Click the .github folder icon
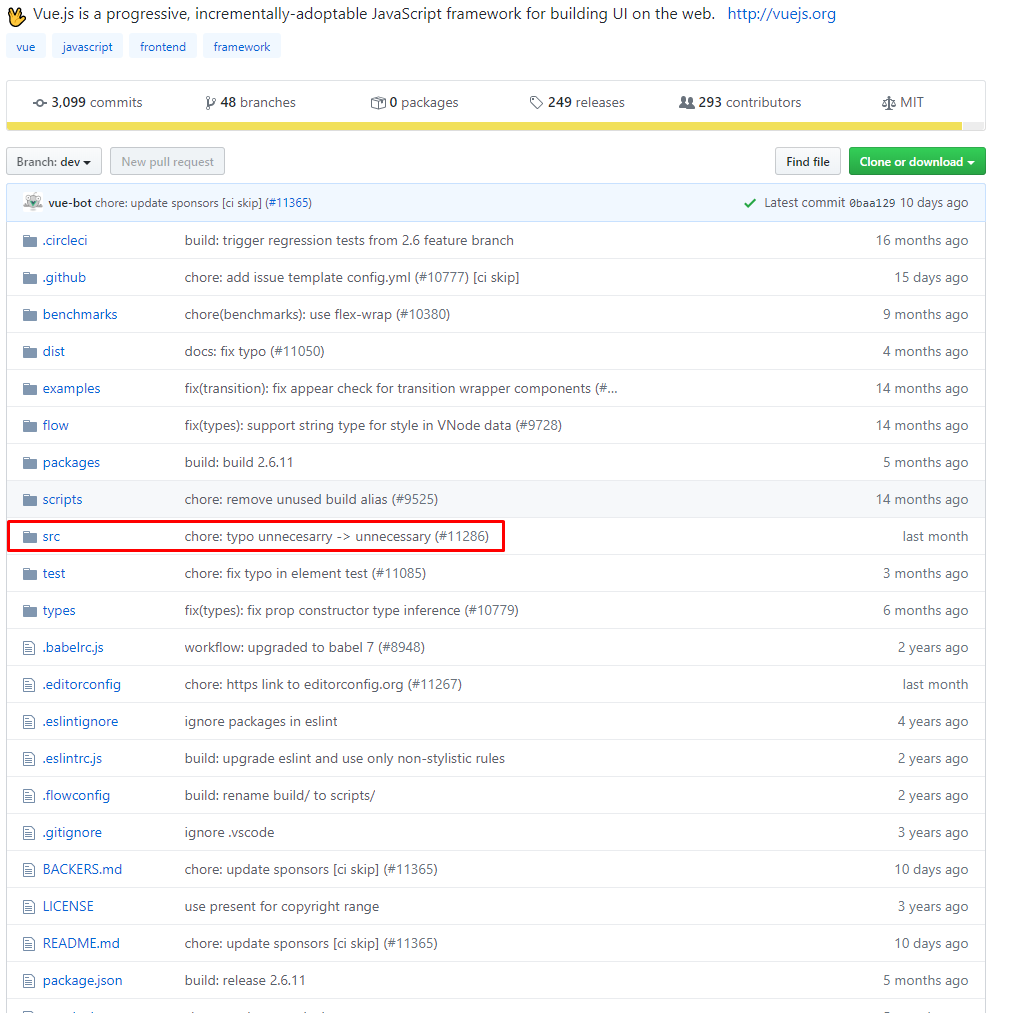The image size is (1011, 1013). (x=30, y=278)
